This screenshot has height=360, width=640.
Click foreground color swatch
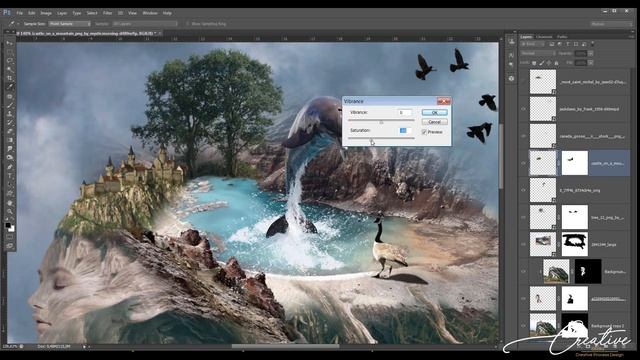[x=8, y=225]
